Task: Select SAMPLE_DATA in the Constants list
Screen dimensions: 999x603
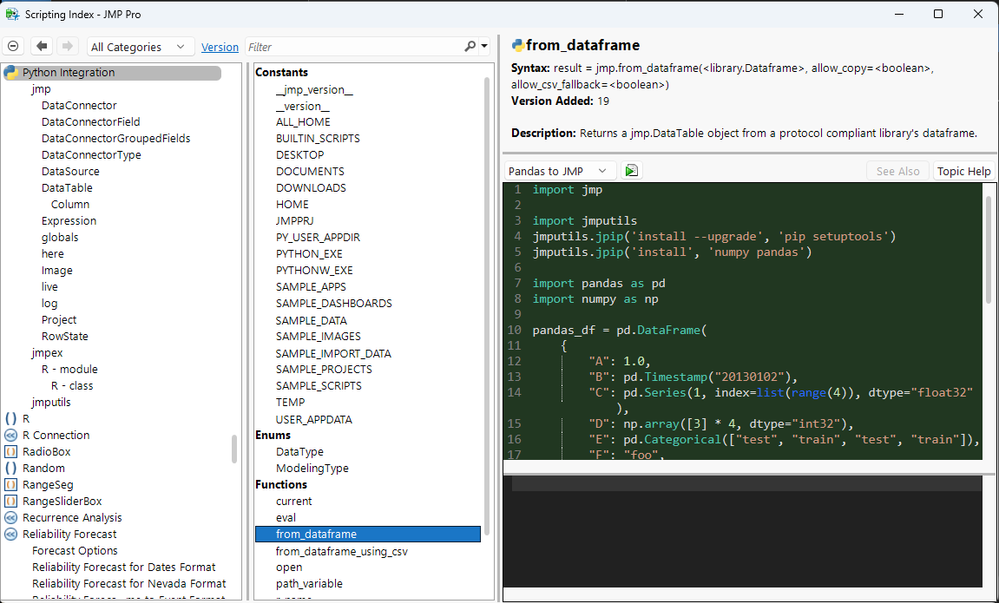Action: click(312, 320)
